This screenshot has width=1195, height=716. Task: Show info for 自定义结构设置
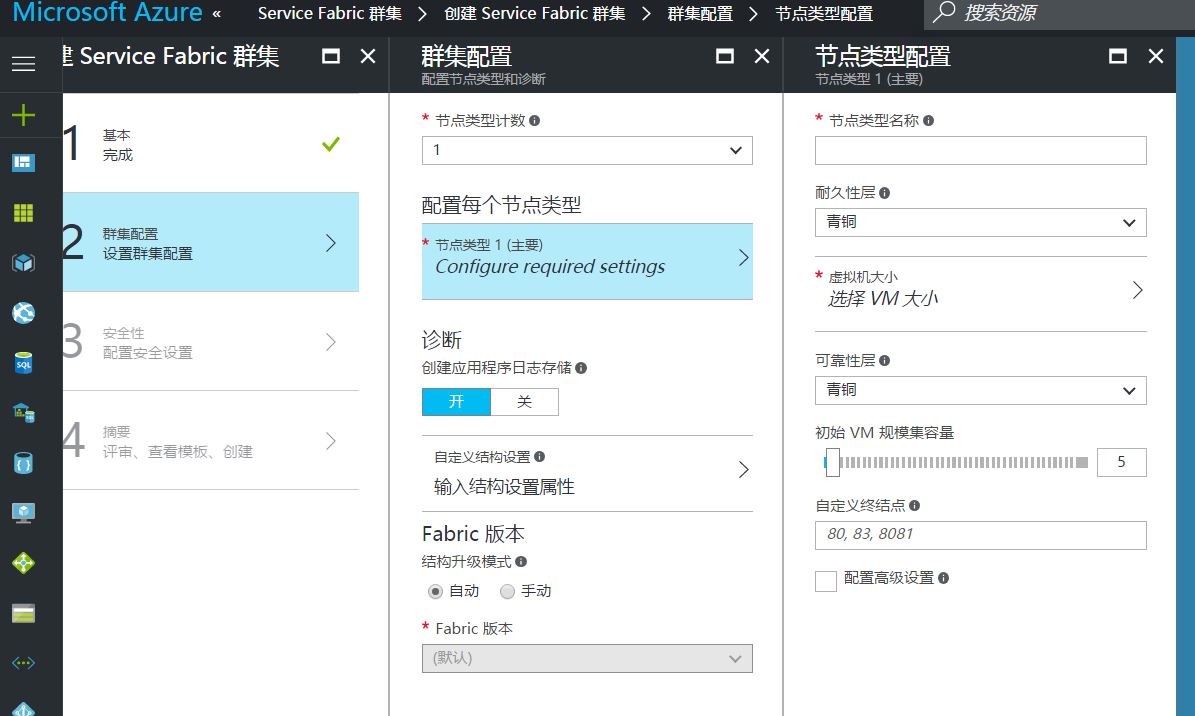tap(540, 457)
